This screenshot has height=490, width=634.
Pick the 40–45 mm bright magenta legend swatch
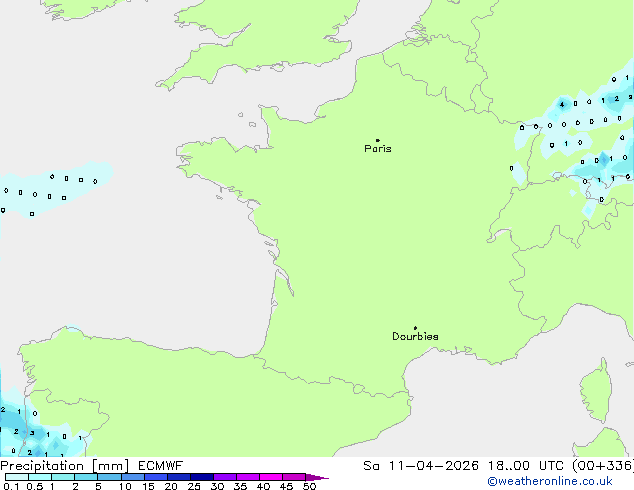click(x=271, y=477)
